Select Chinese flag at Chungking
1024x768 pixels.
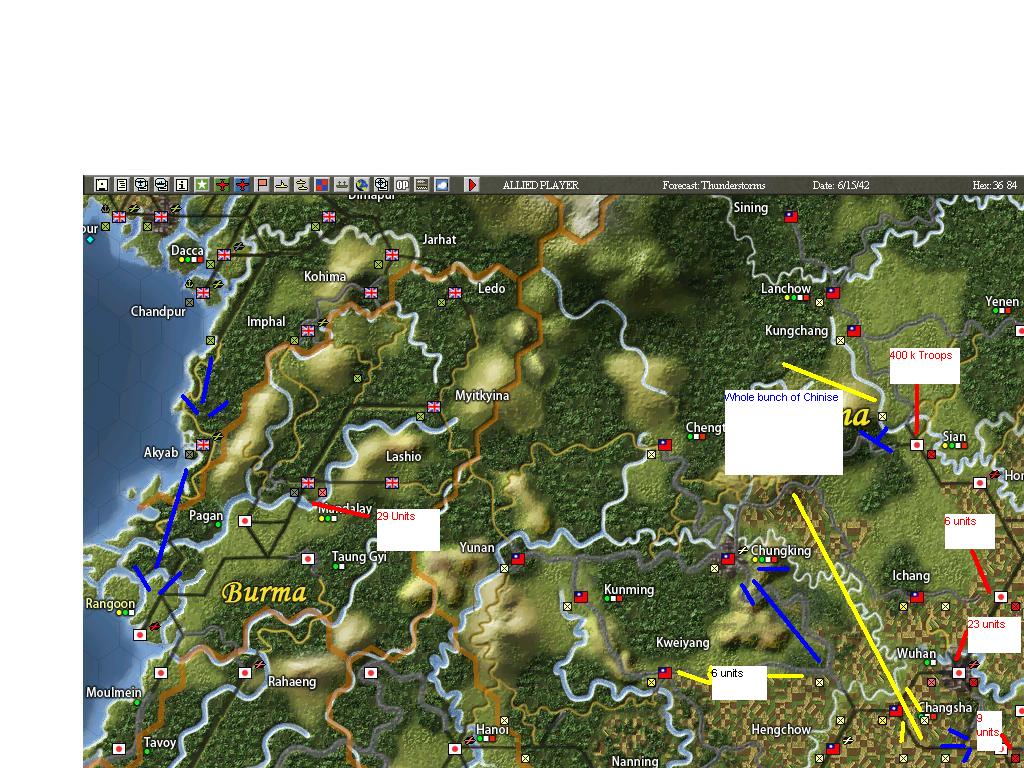point(728,558)
